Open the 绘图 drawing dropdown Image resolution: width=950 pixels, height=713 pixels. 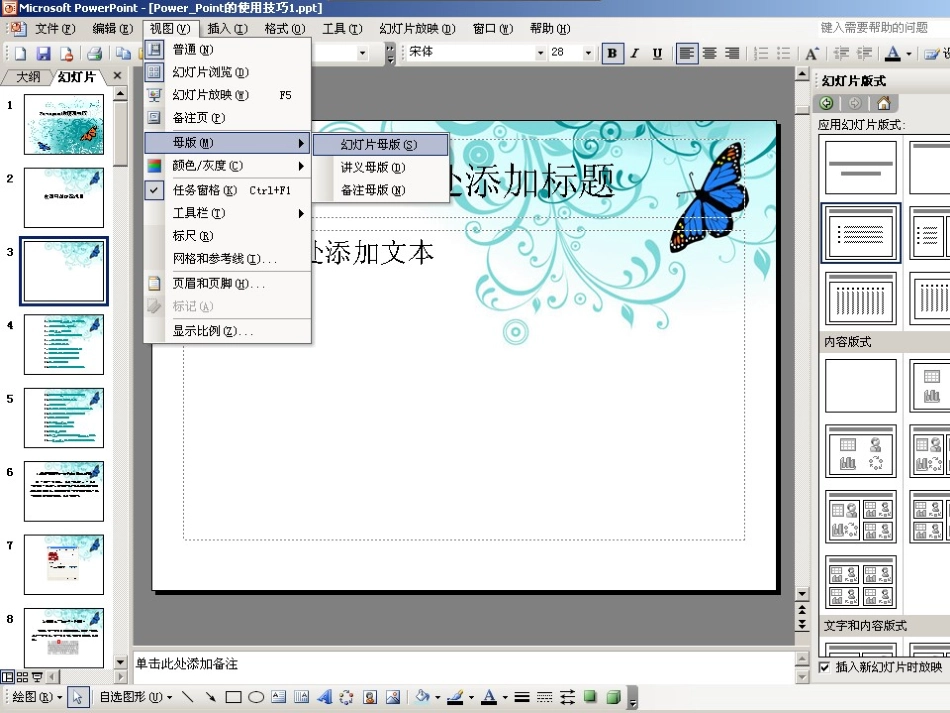tap(36, 697)
